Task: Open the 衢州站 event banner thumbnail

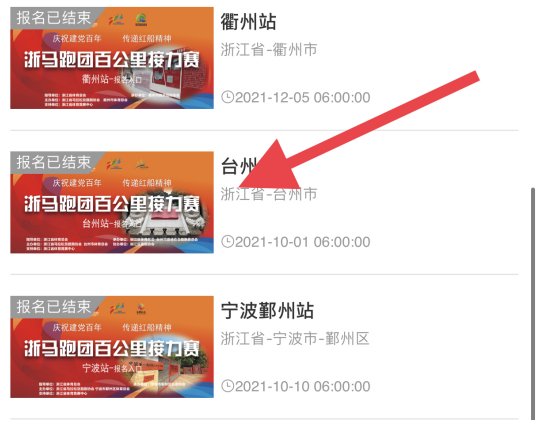Action: click(112, 58)
